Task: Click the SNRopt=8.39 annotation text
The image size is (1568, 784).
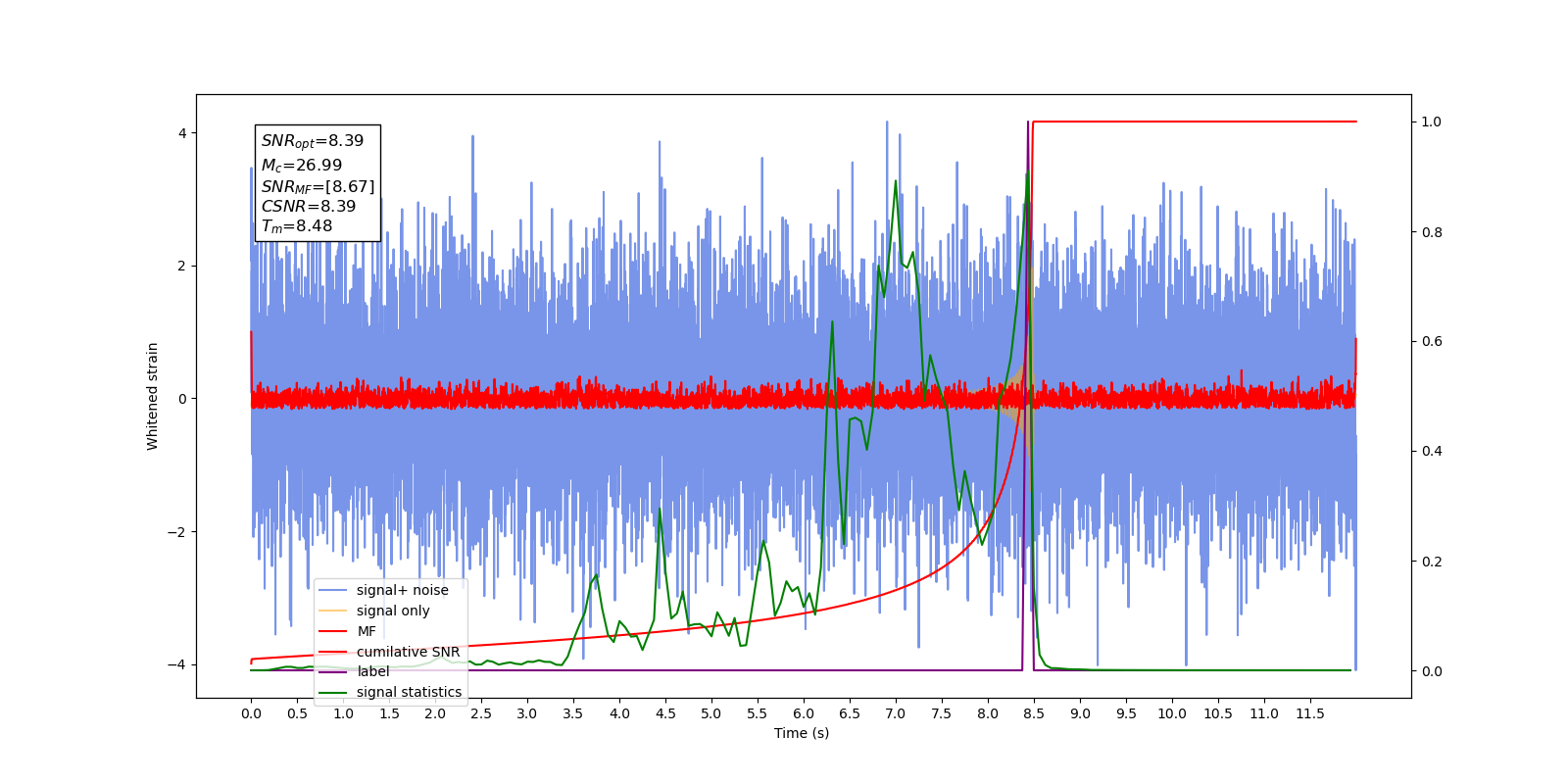Action: pyautogui.click(x=313, y=141)
